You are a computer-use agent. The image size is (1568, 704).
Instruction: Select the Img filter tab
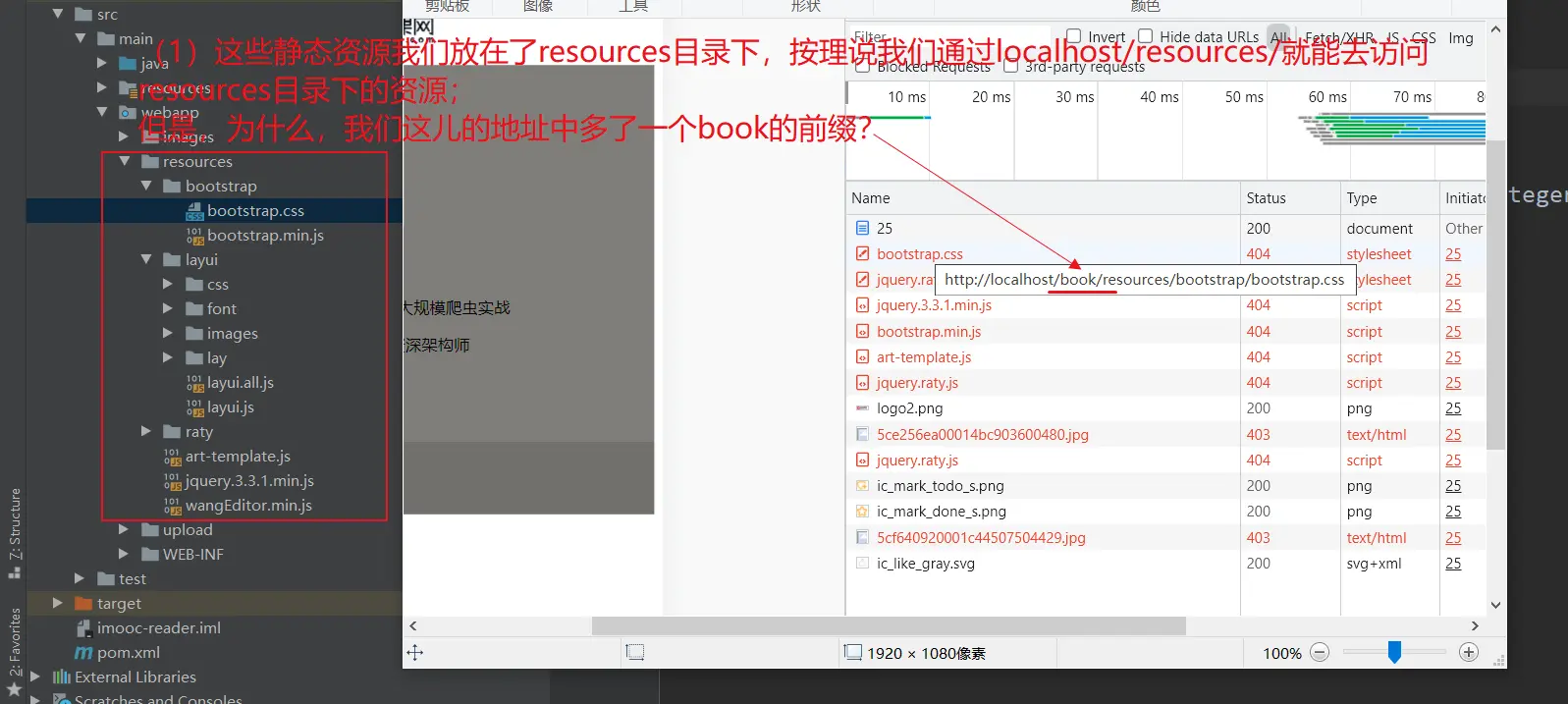click(1461, 37)
